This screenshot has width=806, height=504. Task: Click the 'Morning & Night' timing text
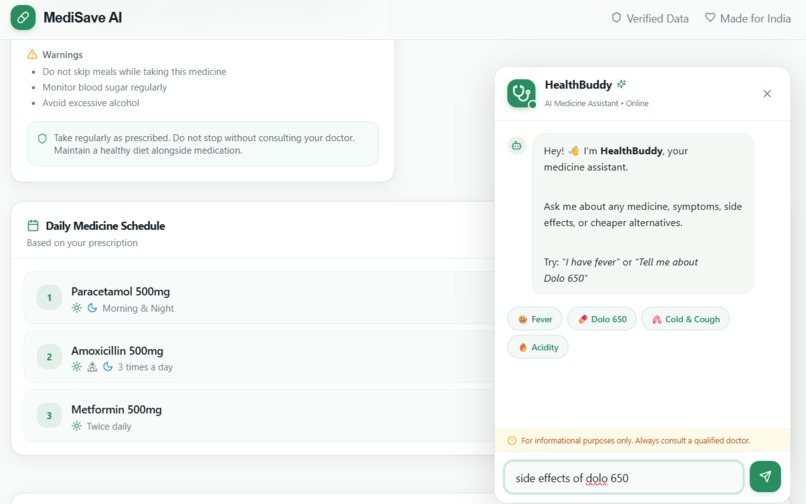tap(138, 309)
